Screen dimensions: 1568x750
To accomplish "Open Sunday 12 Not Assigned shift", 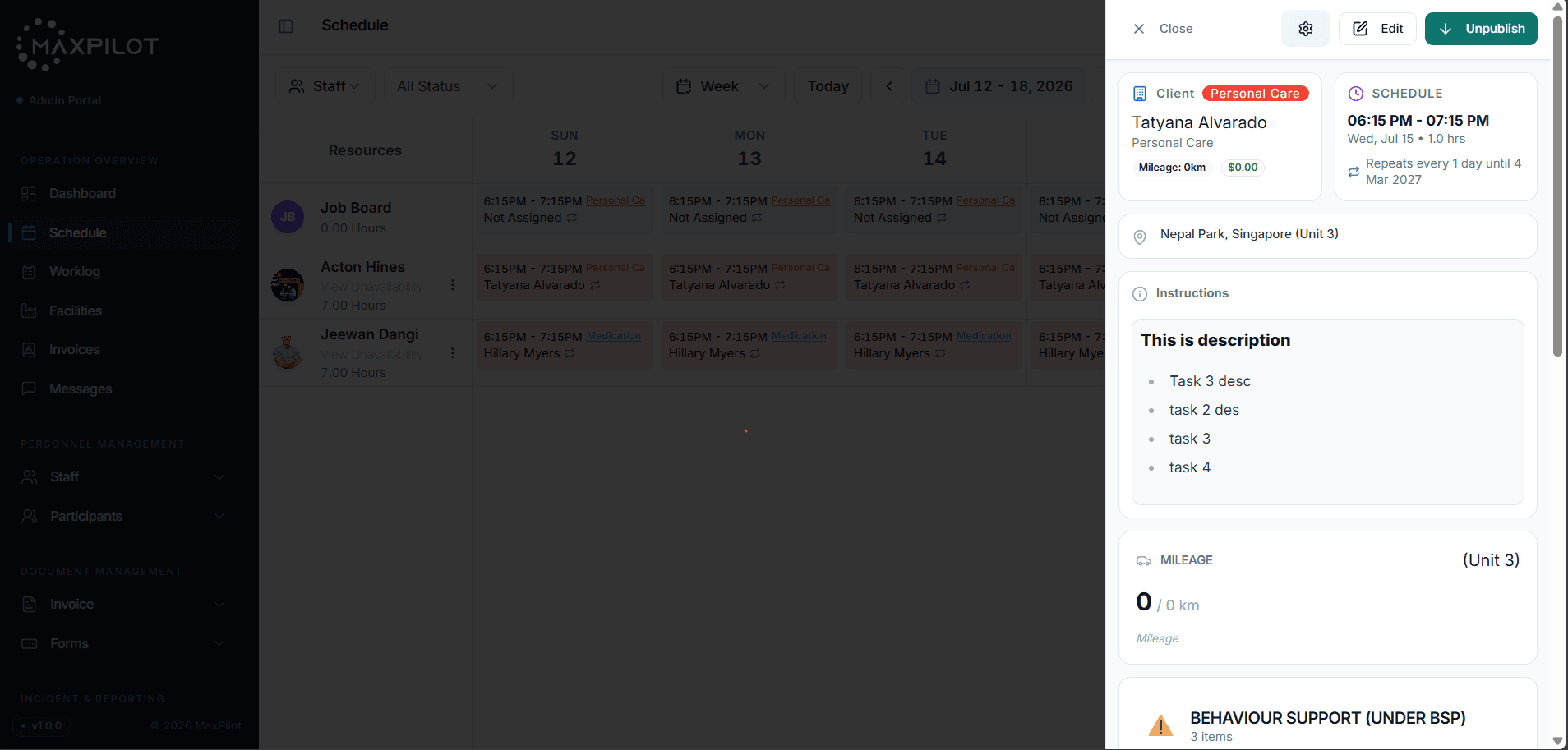I will (565, 209).
